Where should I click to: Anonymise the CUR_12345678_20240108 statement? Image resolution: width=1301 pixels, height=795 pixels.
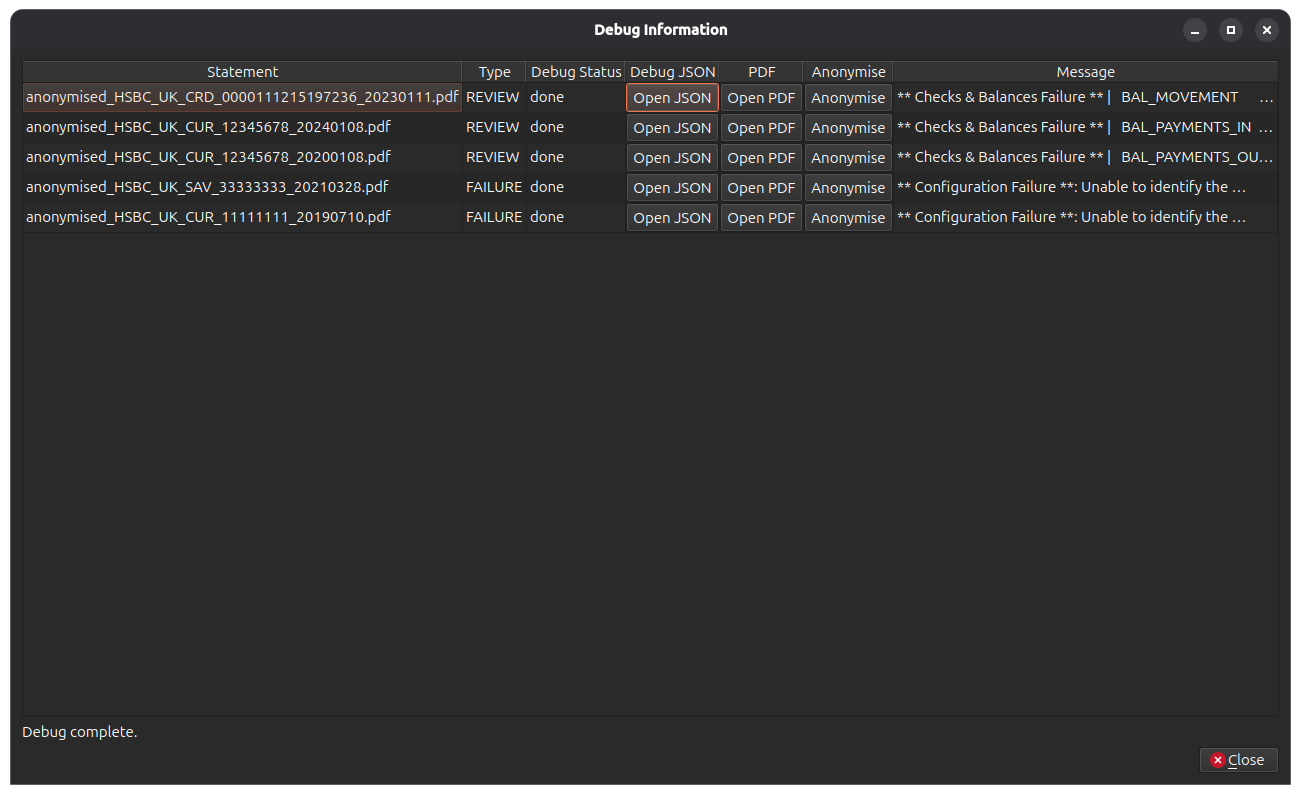pyautogui.click(x=848, y=128)
